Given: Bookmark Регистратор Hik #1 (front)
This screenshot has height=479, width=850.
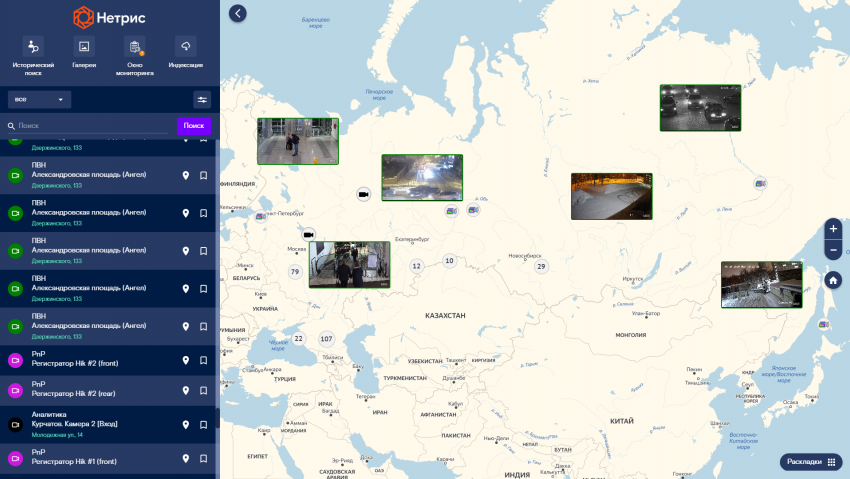Looking at the screenshot, I should coord(203,459).
